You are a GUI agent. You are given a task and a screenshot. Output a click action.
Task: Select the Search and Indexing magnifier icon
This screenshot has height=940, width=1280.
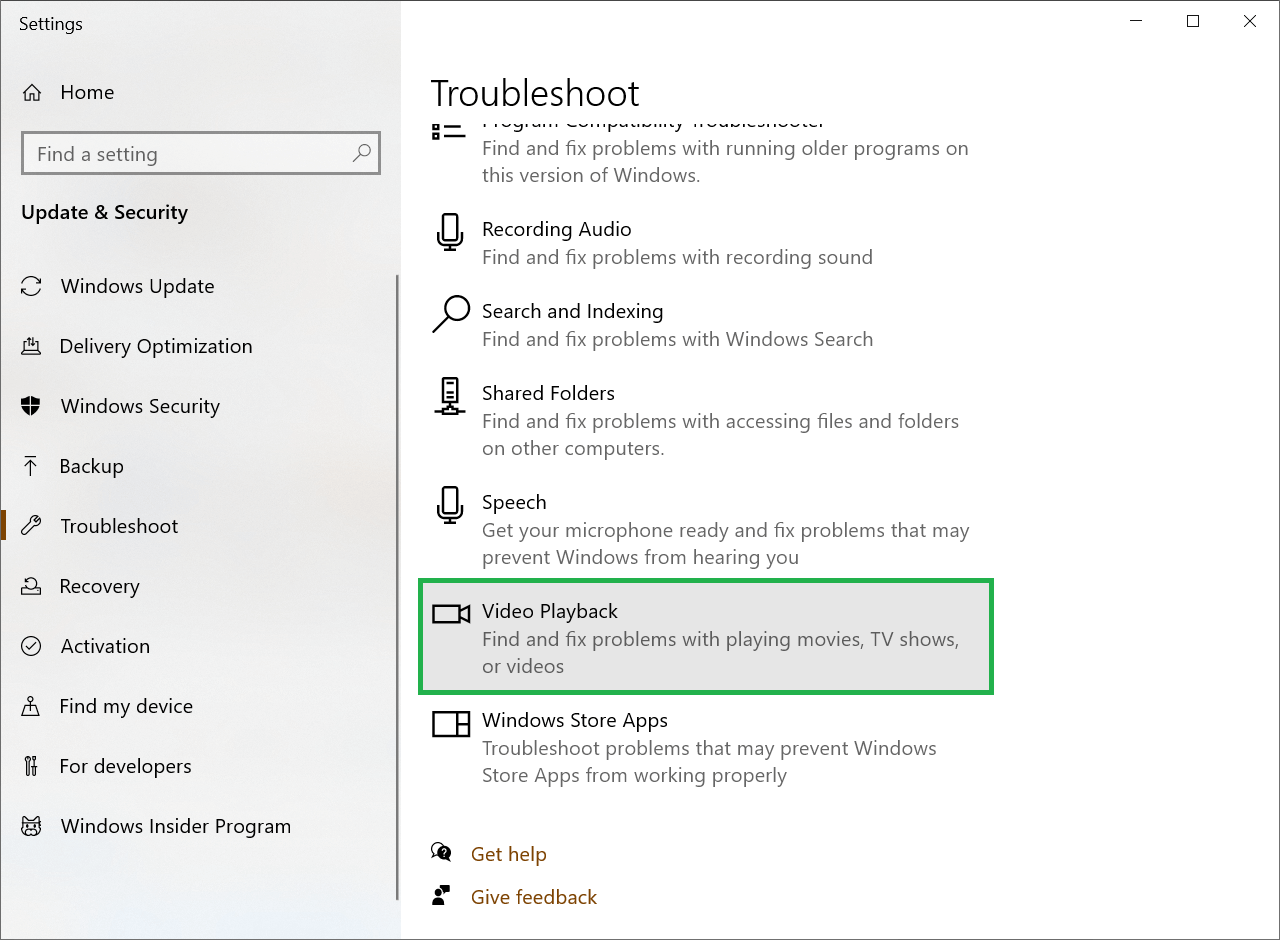[449, 315]
